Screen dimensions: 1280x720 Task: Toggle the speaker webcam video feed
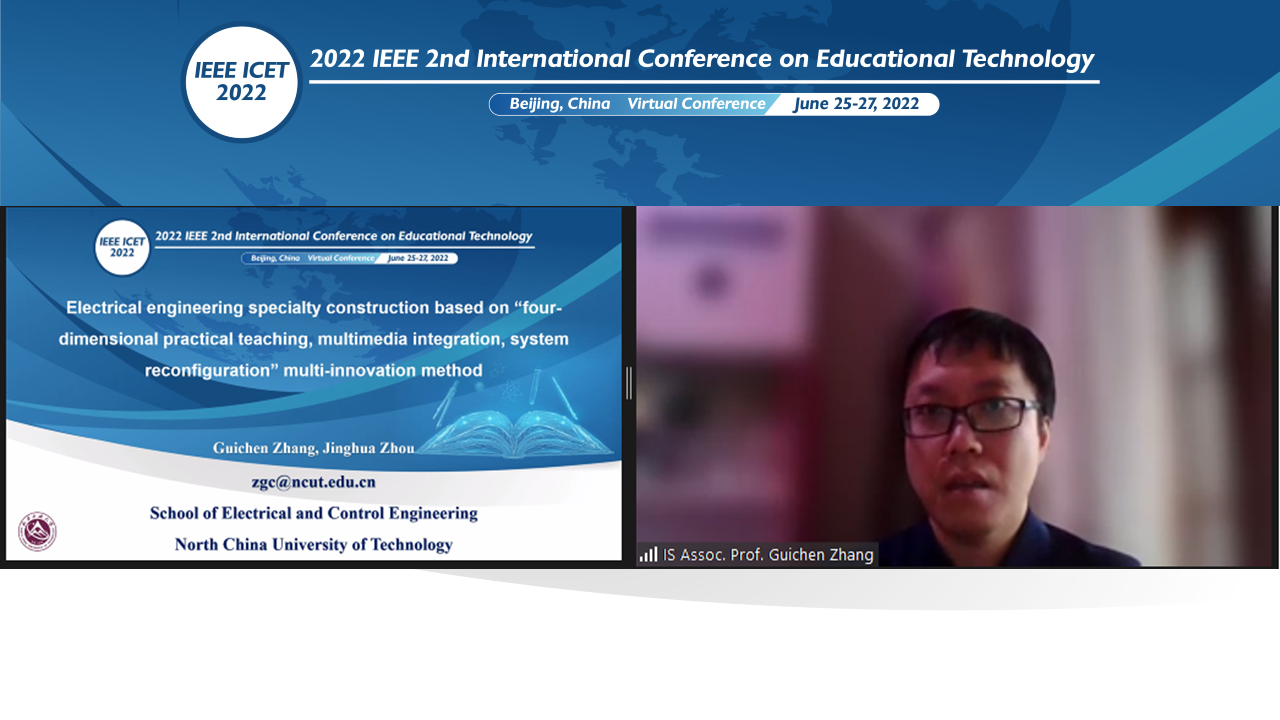956,383
